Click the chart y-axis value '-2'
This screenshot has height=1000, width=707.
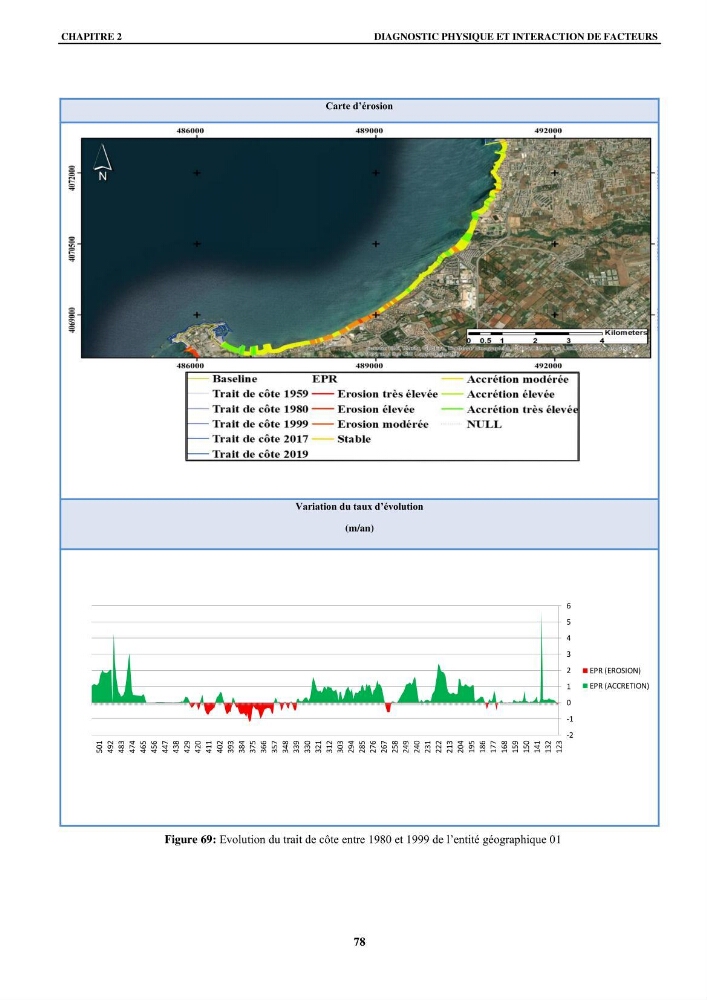[x=569, y=735]
